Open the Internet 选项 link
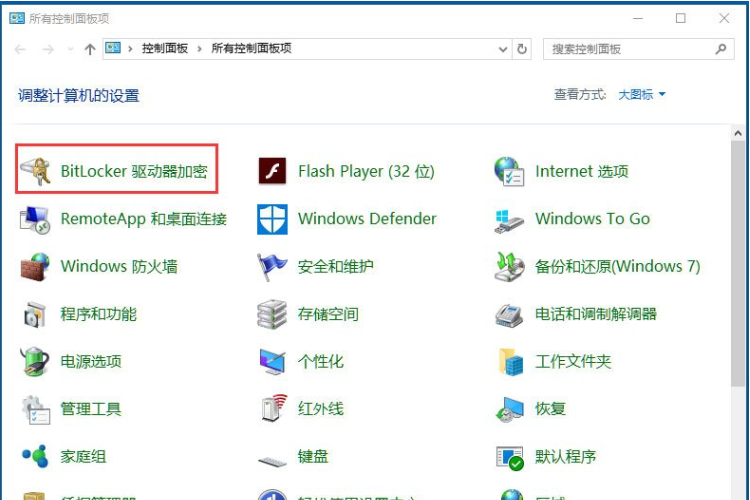The width and height of the screenshot is (750, 500). tap(582, 171)
